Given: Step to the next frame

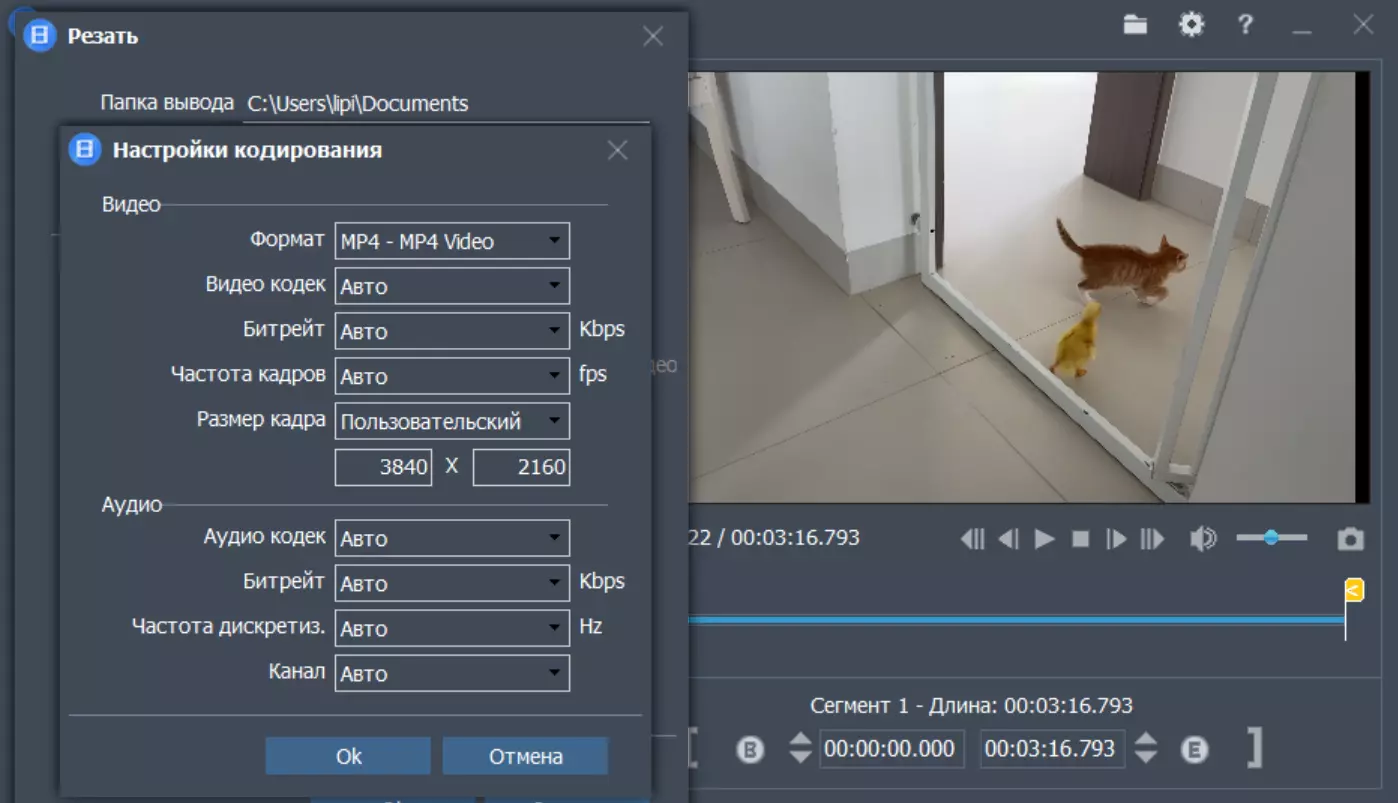Looking at the screenshot, I should (1116, 539).
